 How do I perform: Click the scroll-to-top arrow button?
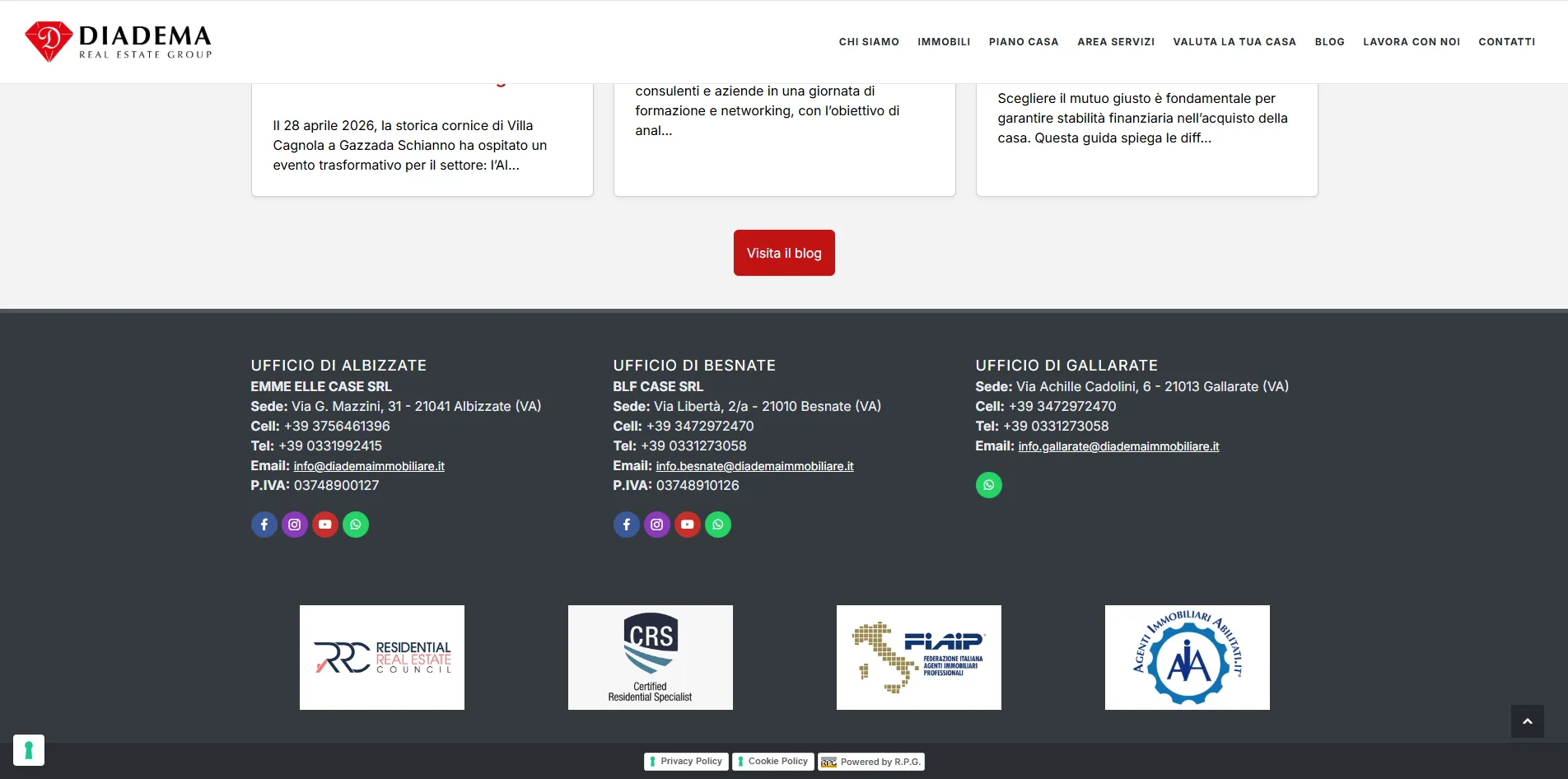pyautogui.click(x=1528, y=721)
